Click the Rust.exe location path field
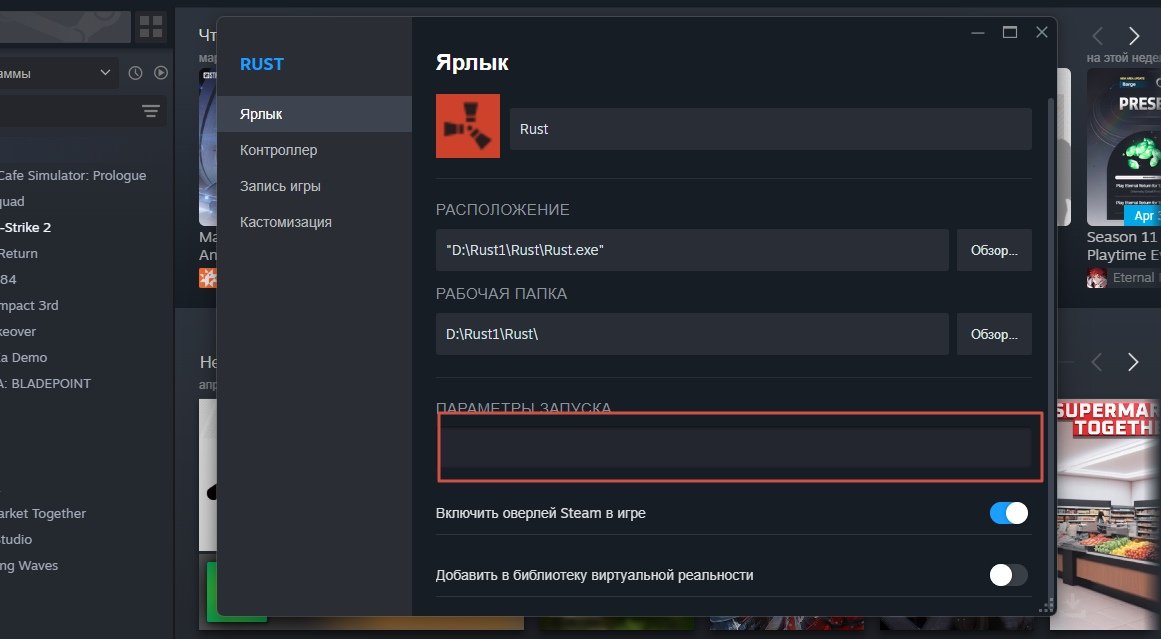 692,250
